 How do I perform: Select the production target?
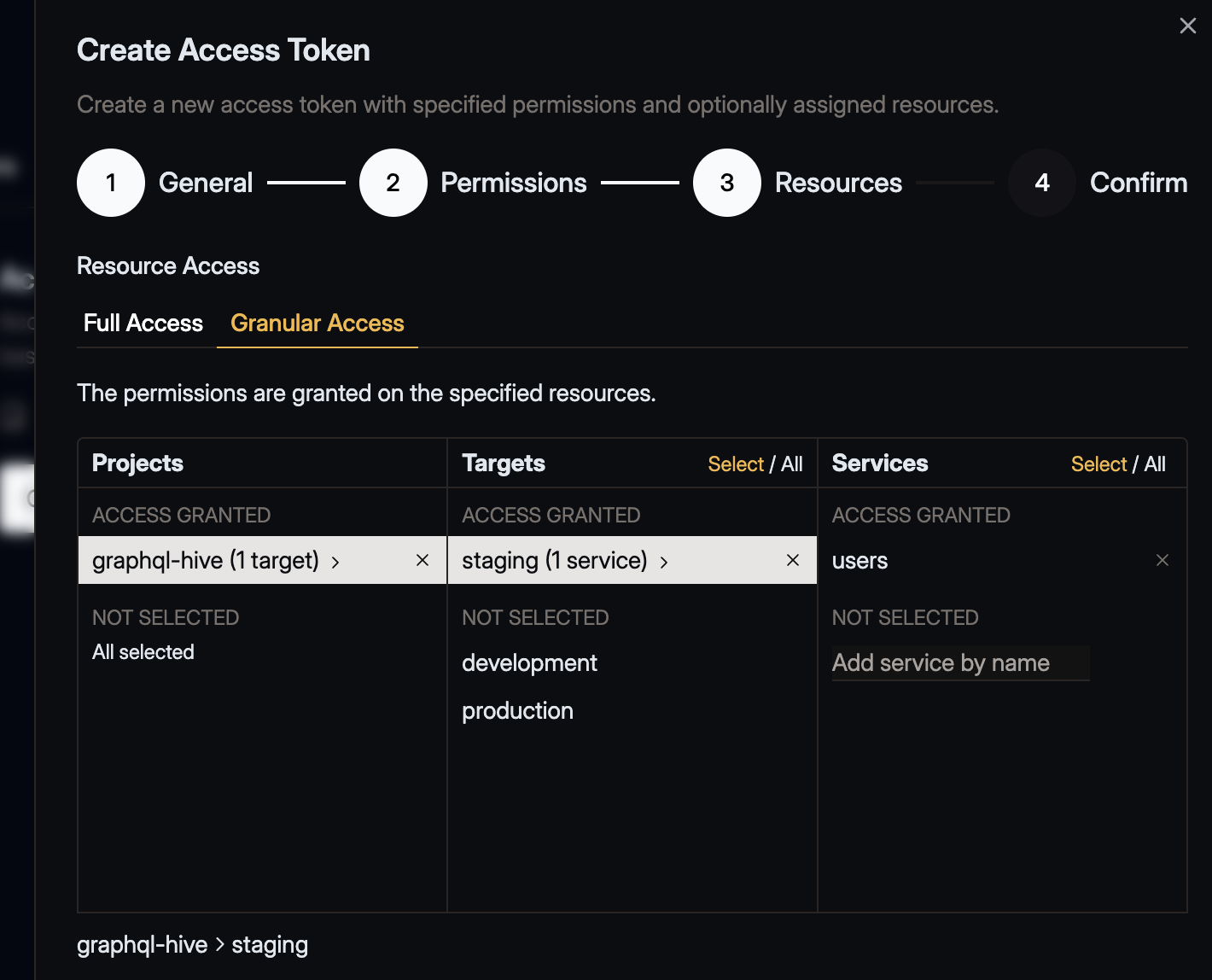[517, 710]
